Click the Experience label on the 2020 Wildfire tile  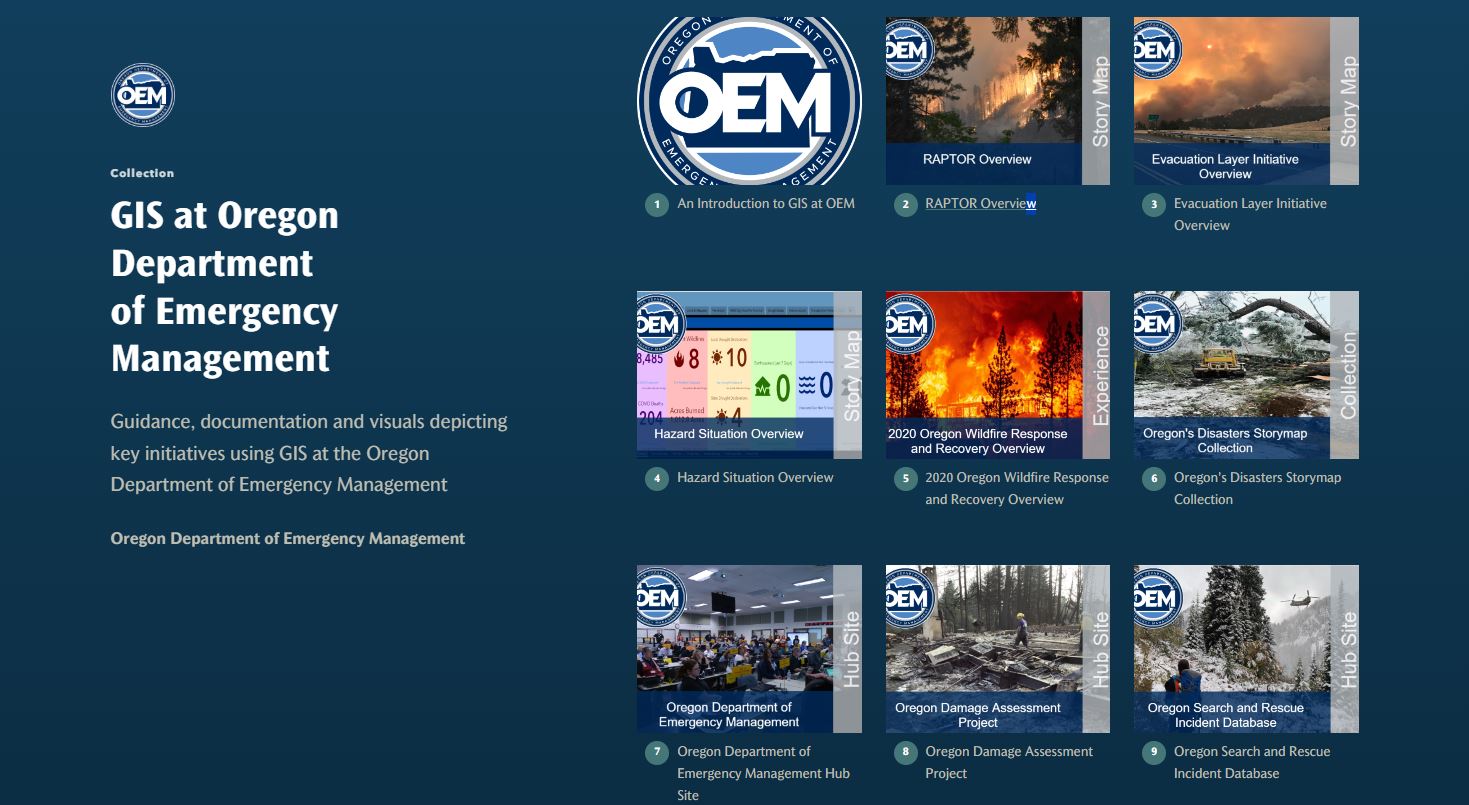point(1102,374)
